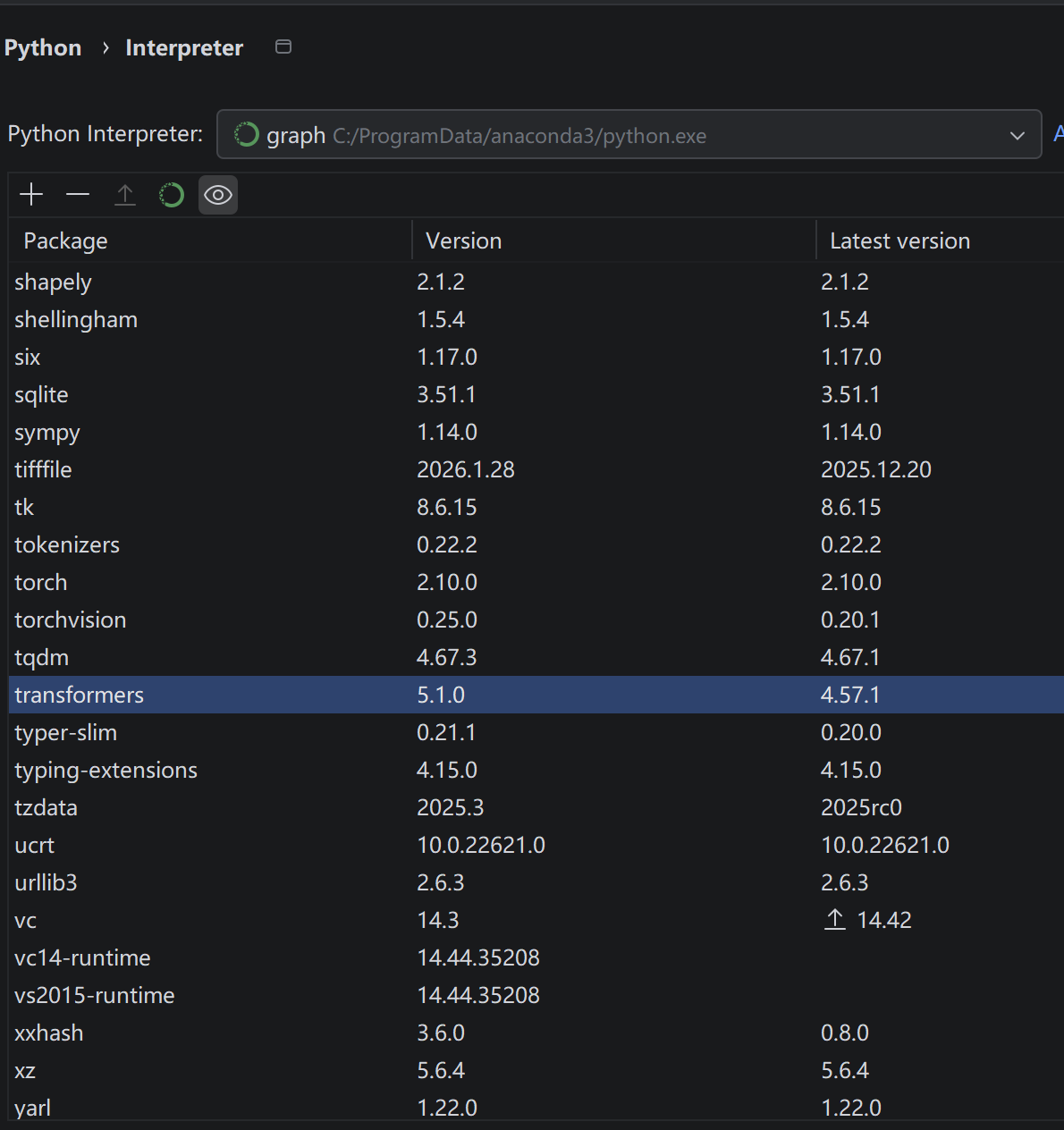1064x1130 pixels.
Task: Click tqdm version 4.67.3
Action: (x=447, y=657)
